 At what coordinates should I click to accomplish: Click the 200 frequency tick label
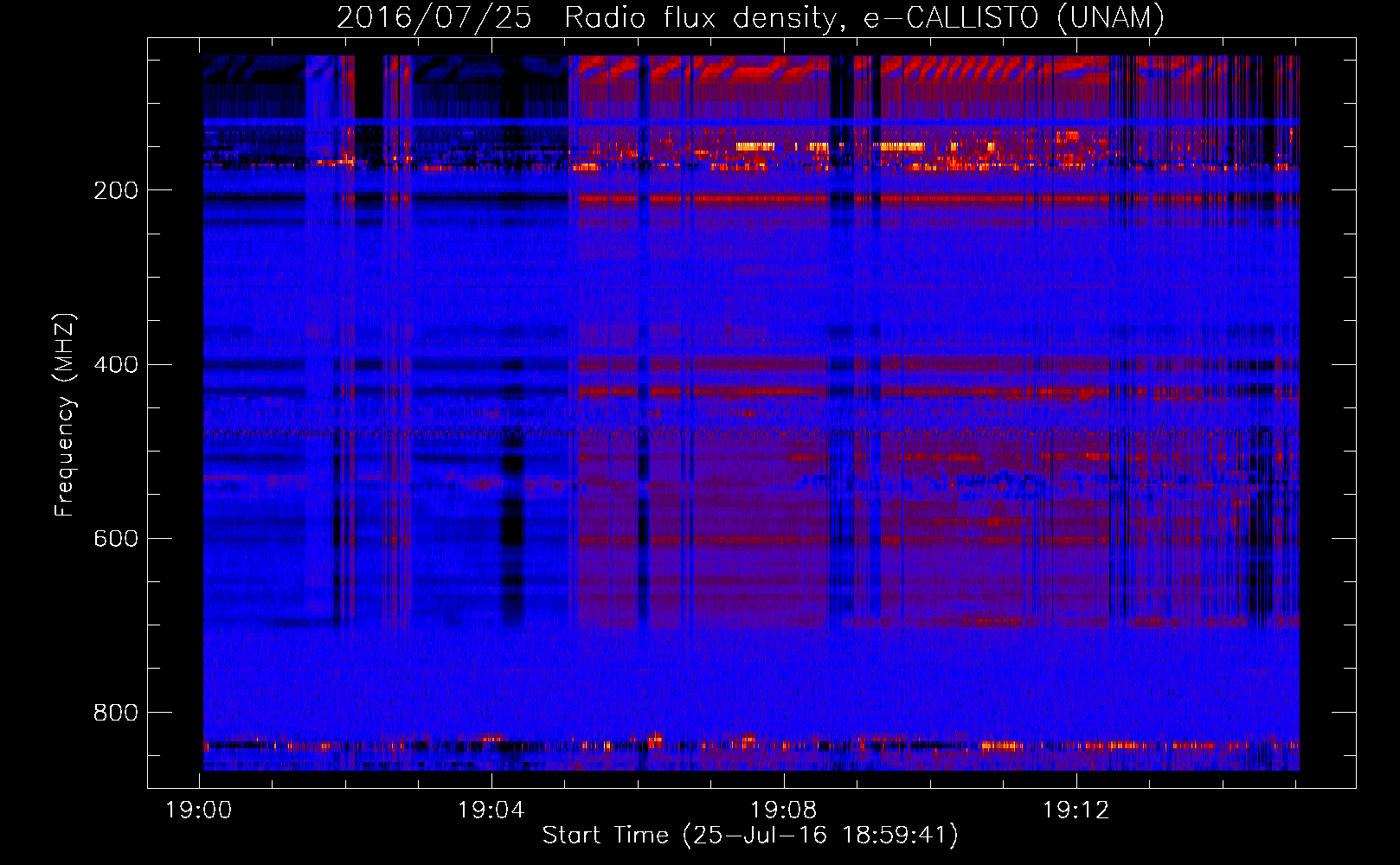[x=116, y=190]
